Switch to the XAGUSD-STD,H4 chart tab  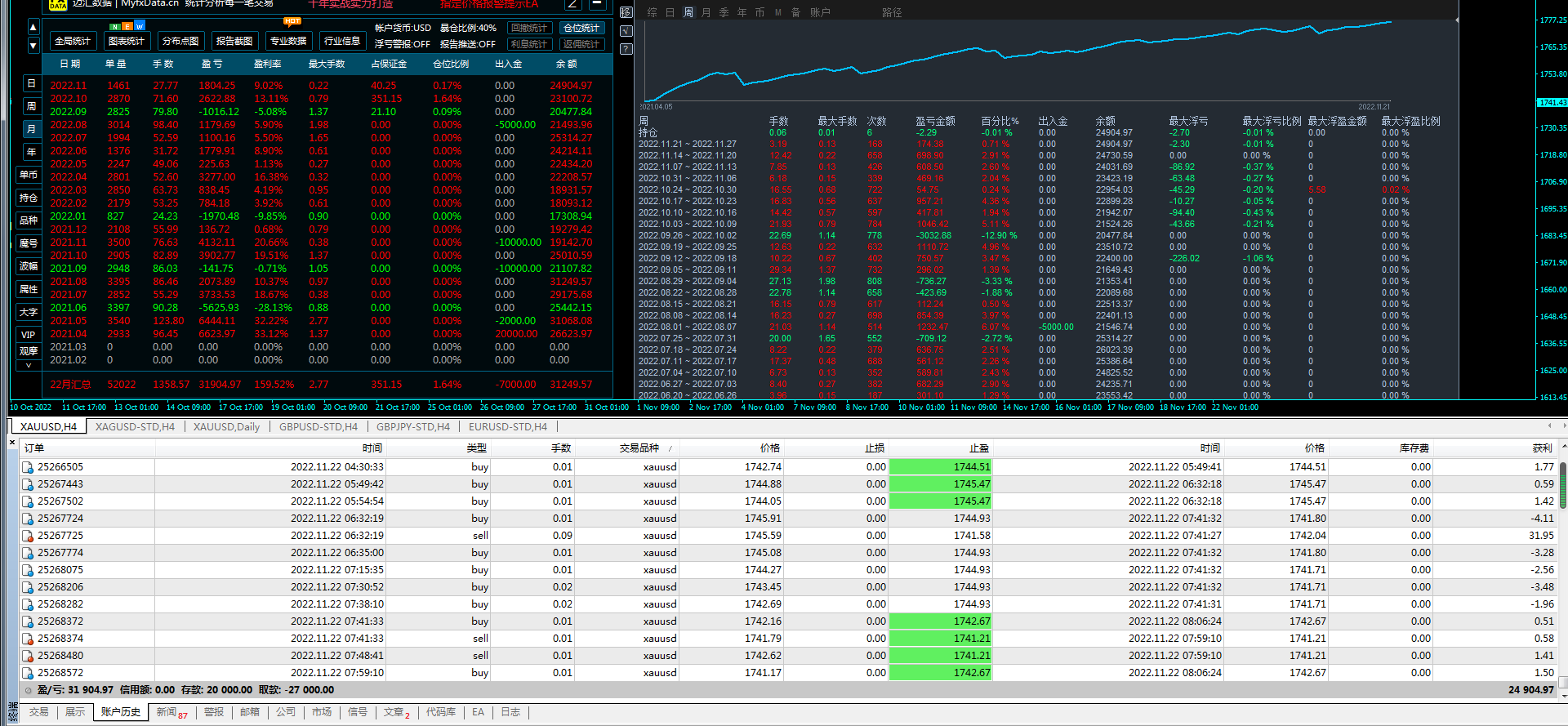click(135, 426)
